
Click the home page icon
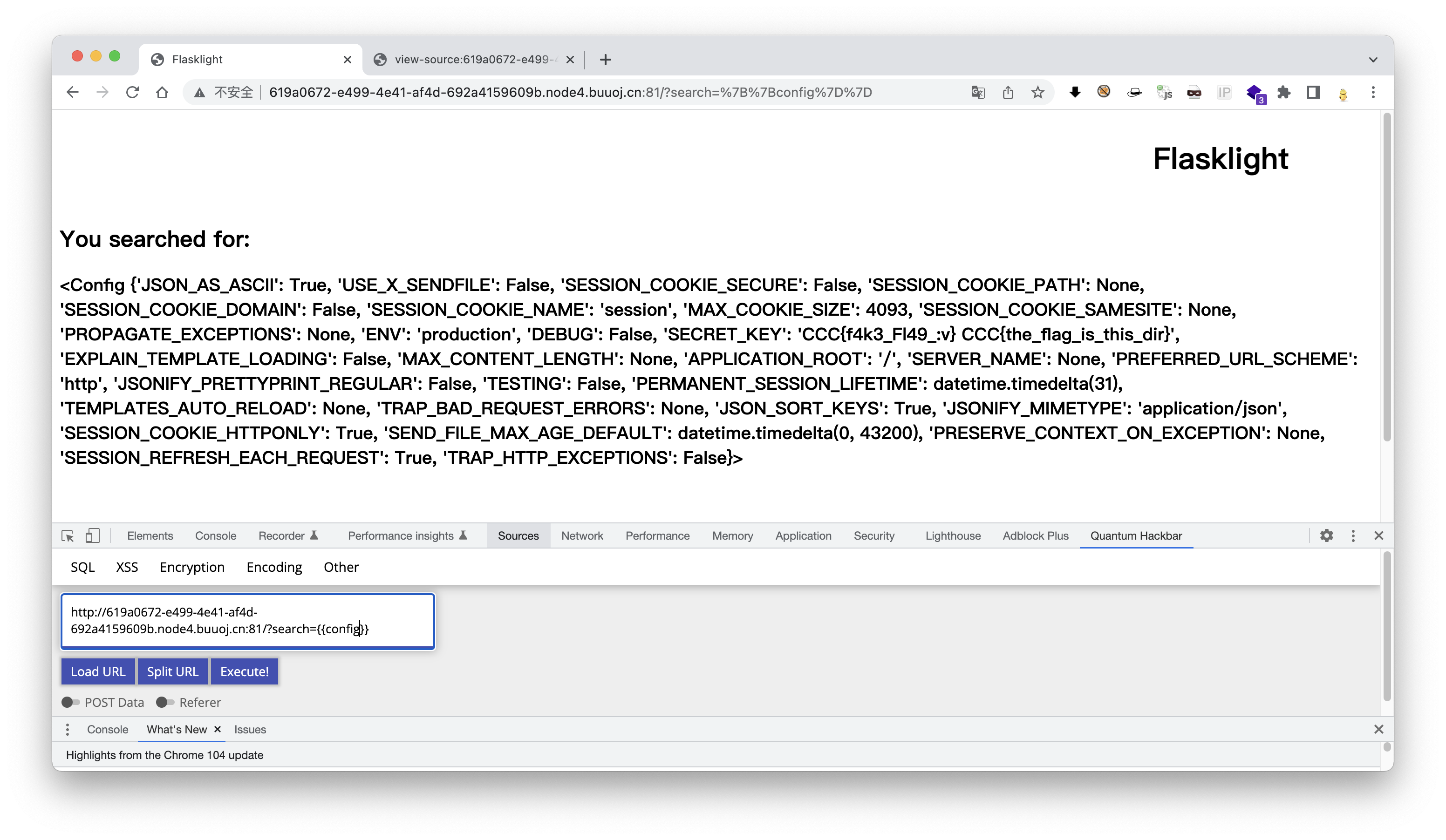[163, 92]
